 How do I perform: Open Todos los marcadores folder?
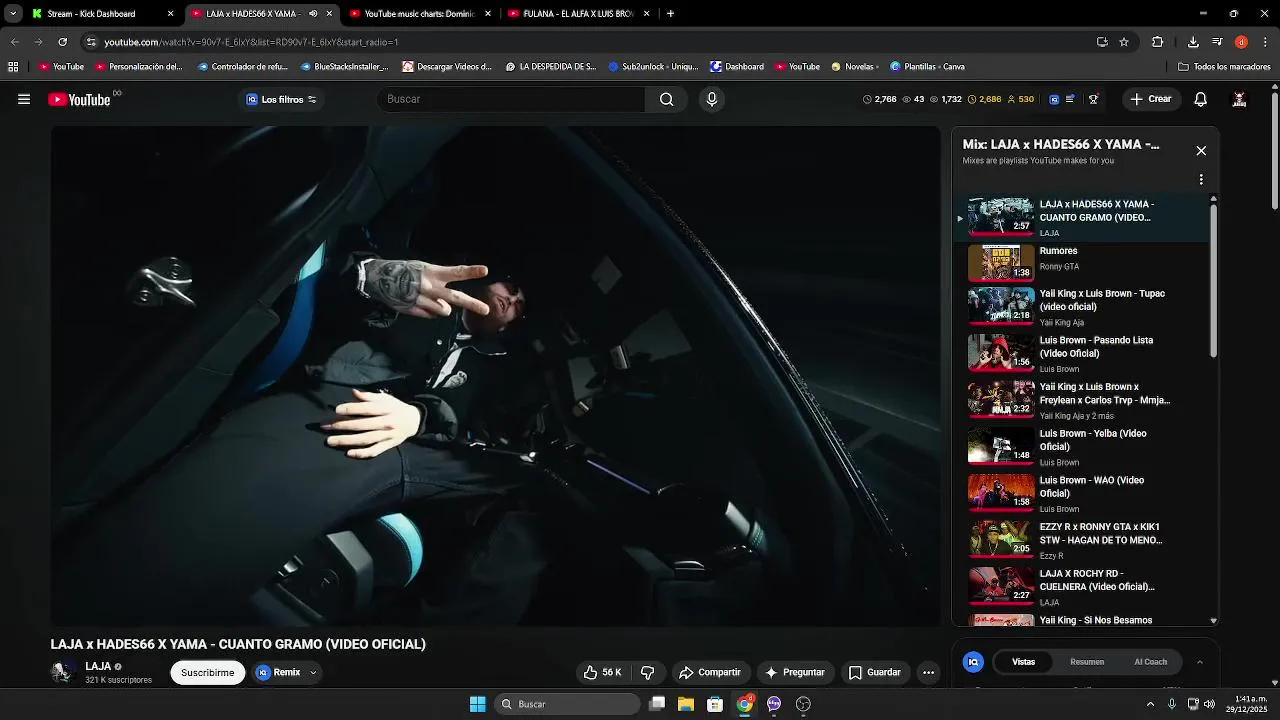(1225, 67)
